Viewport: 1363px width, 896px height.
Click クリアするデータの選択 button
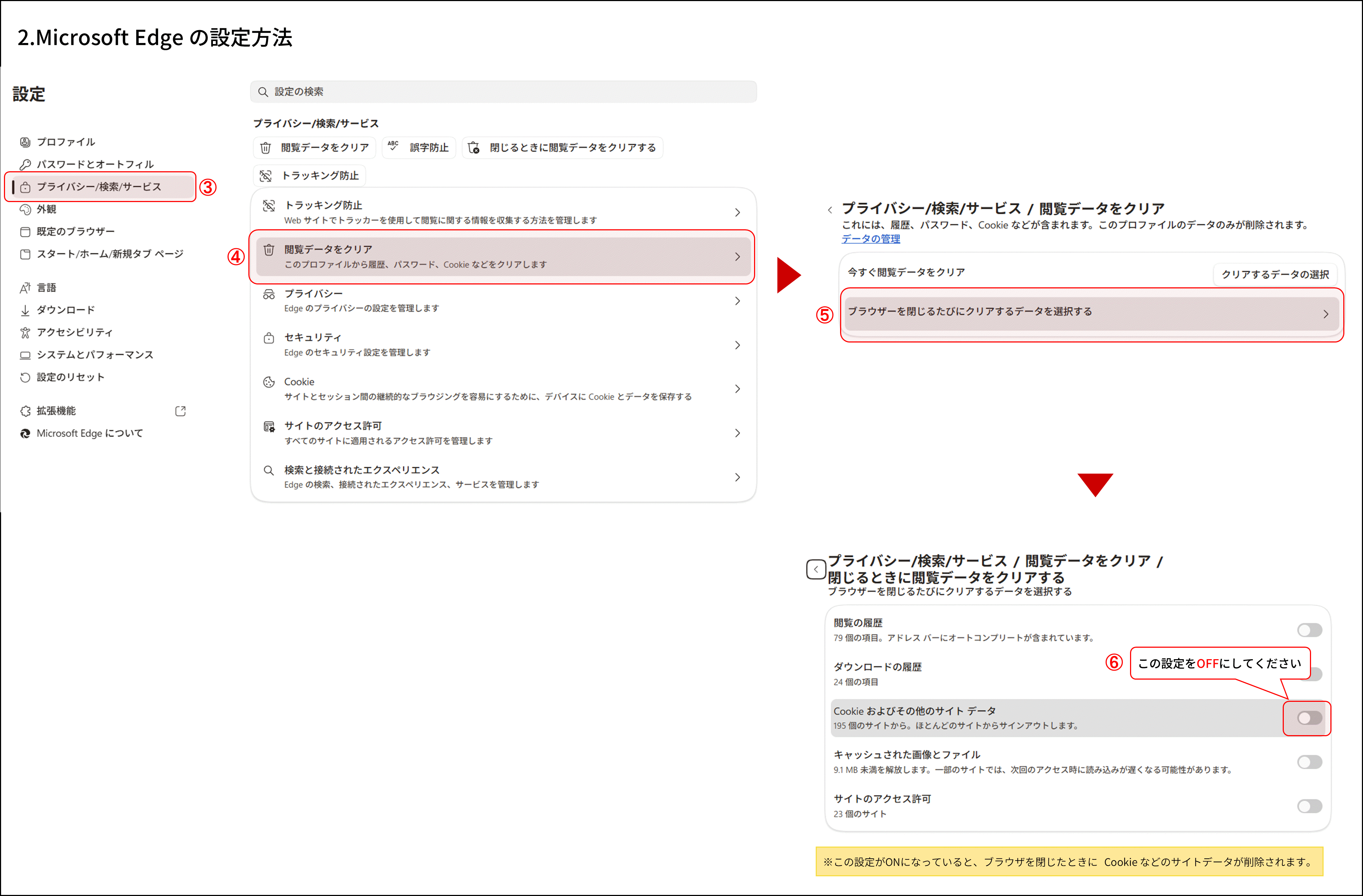[x=1276, y=275]
